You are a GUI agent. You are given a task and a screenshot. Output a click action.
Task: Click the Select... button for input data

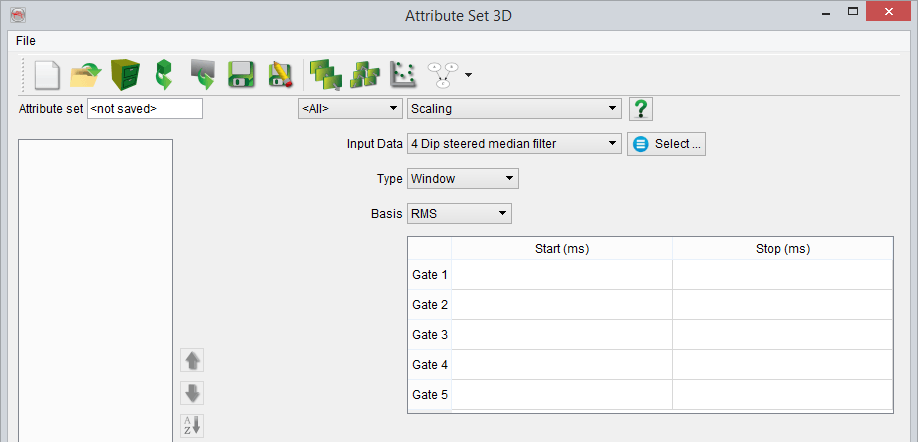[667, 144]
